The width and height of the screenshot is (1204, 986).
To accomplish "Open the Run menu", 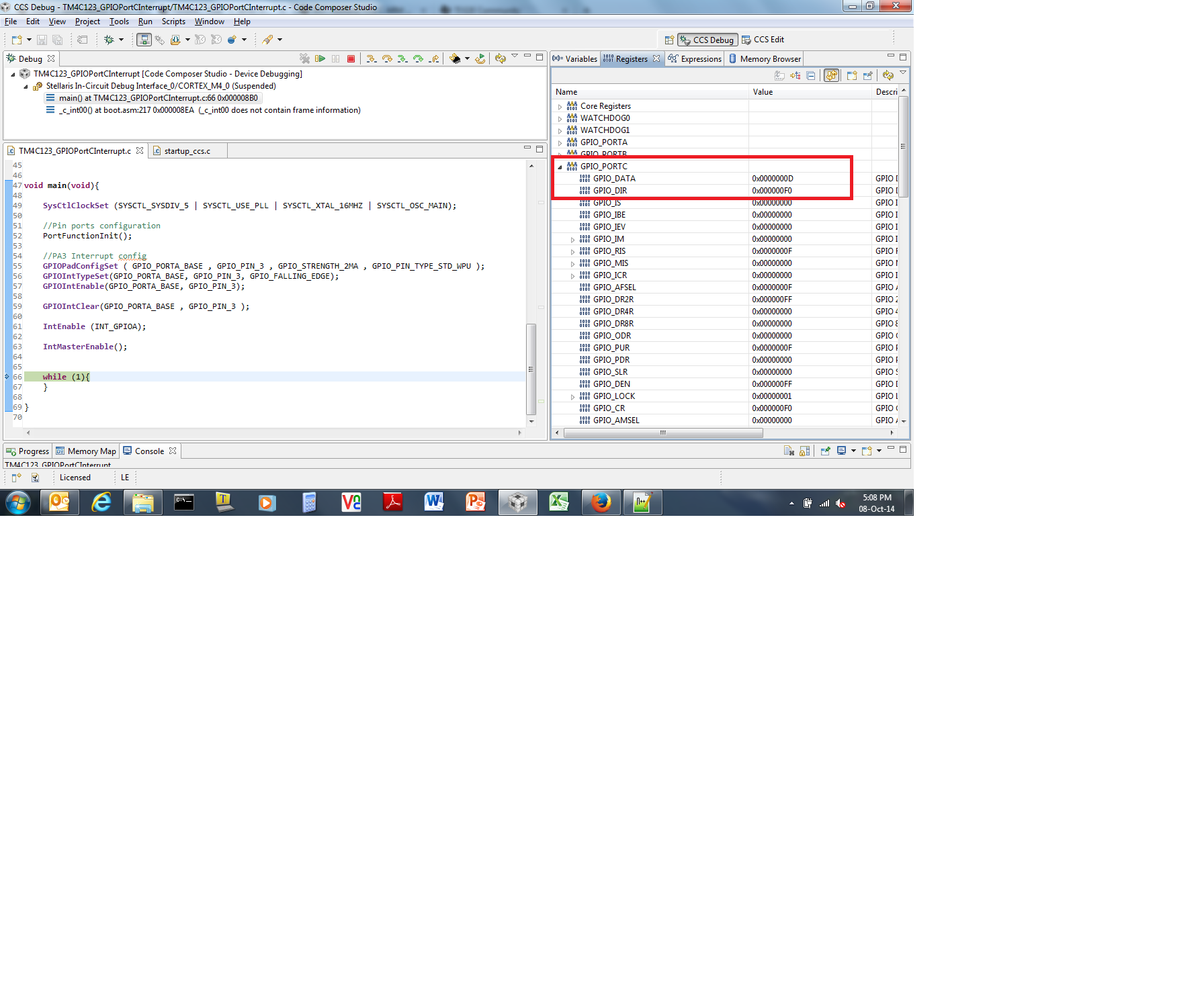I will (145, 21).
